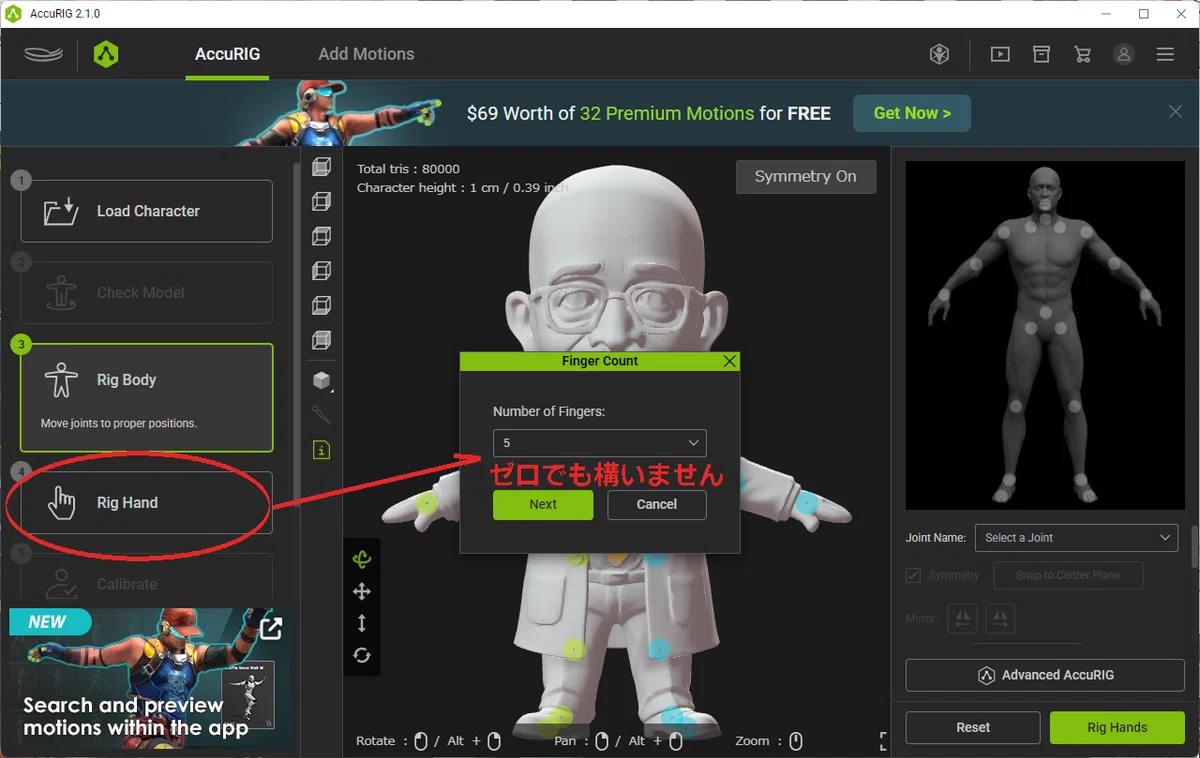Screen dimensions: 1200x758
Task: Select the Rig Body step
Action: [147, 398]
